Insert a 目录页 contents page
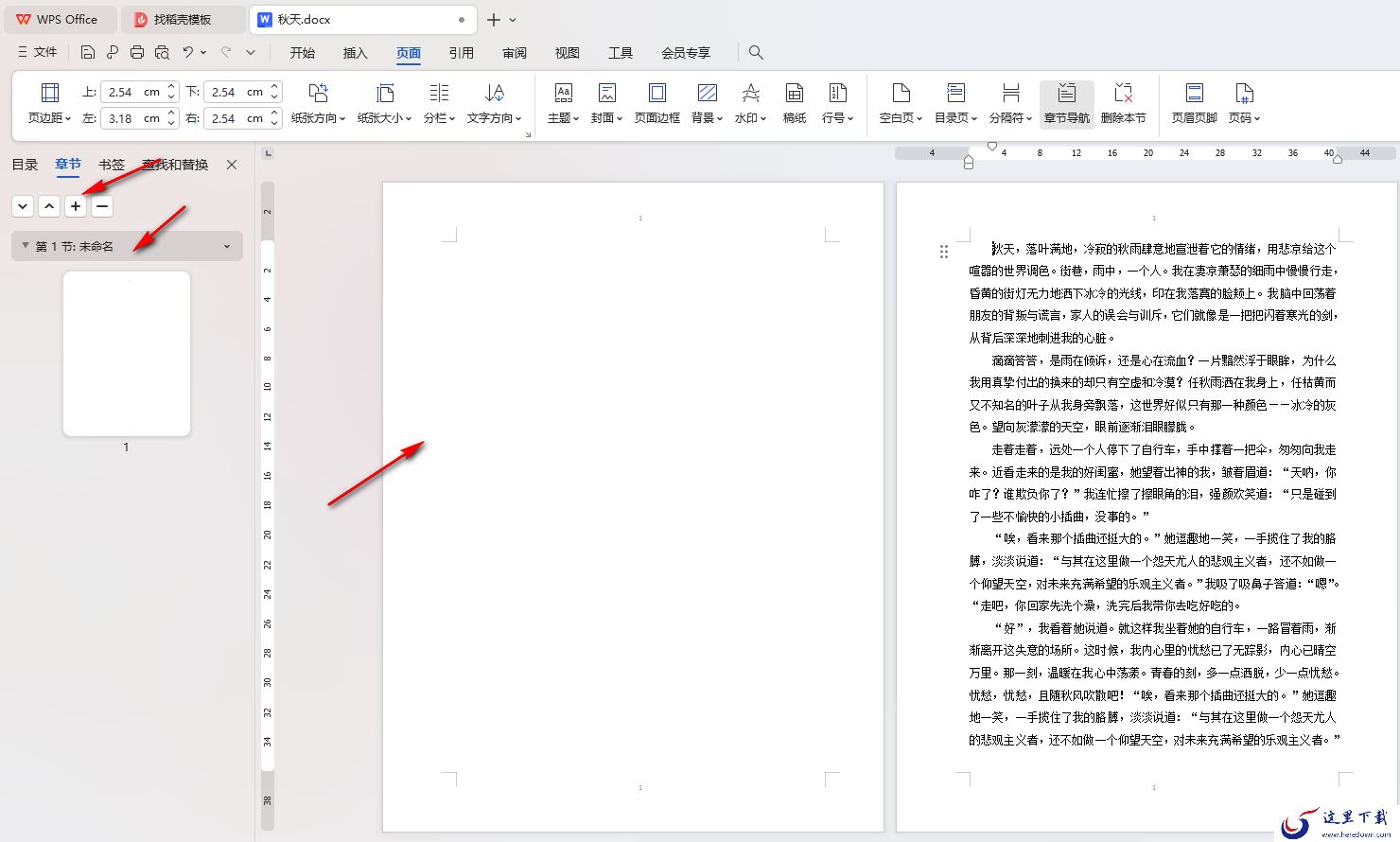1400x842 pixels. [955, 103]
